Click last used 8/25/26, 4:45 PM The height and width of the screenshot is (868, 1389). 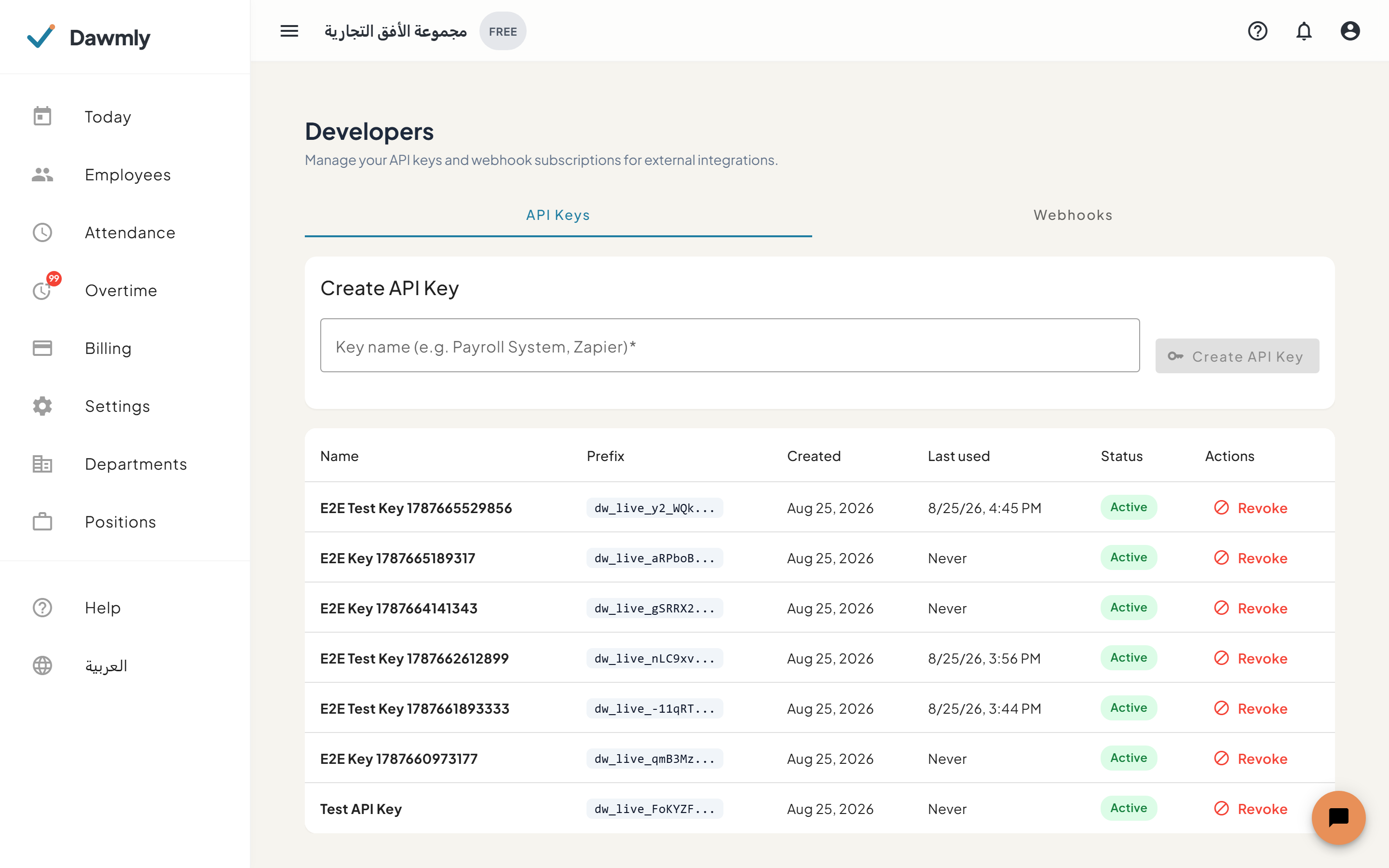tap(984, 508)
